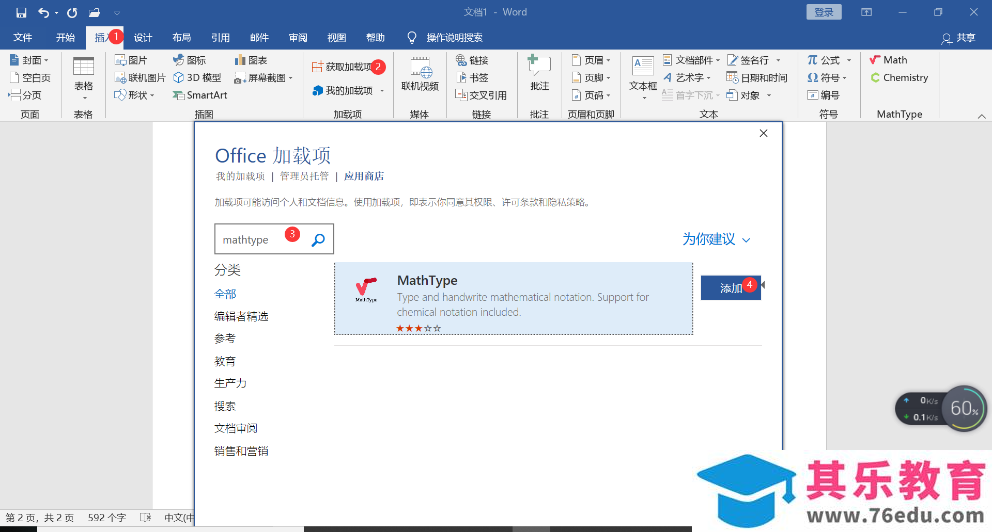Insert icons (图标) from ribbon
This screenshot has width=992, height=532.
pyautogui.click(x=189, y=60)
